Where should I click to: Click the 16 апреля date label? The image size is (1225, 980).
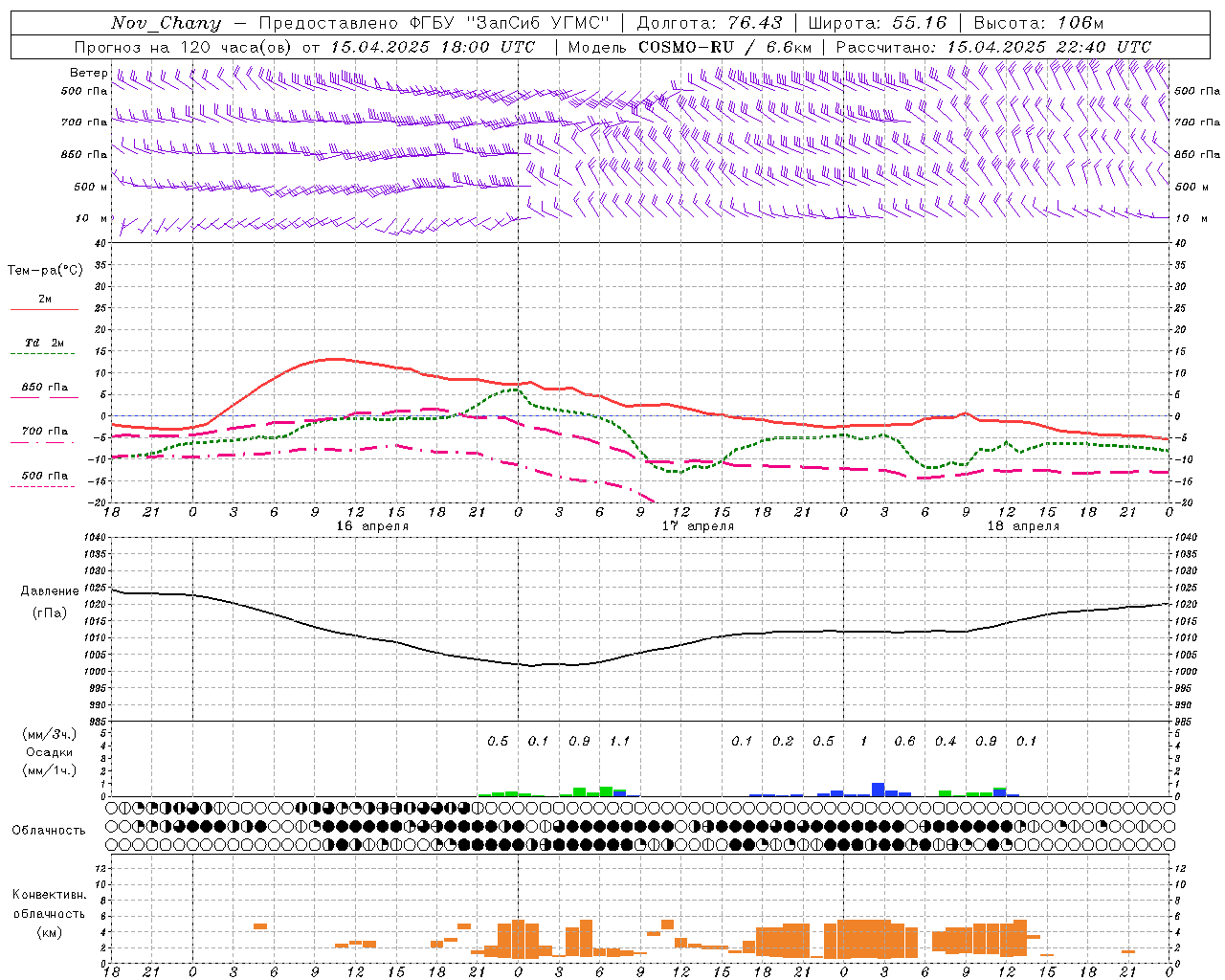(x=372, y=526)
